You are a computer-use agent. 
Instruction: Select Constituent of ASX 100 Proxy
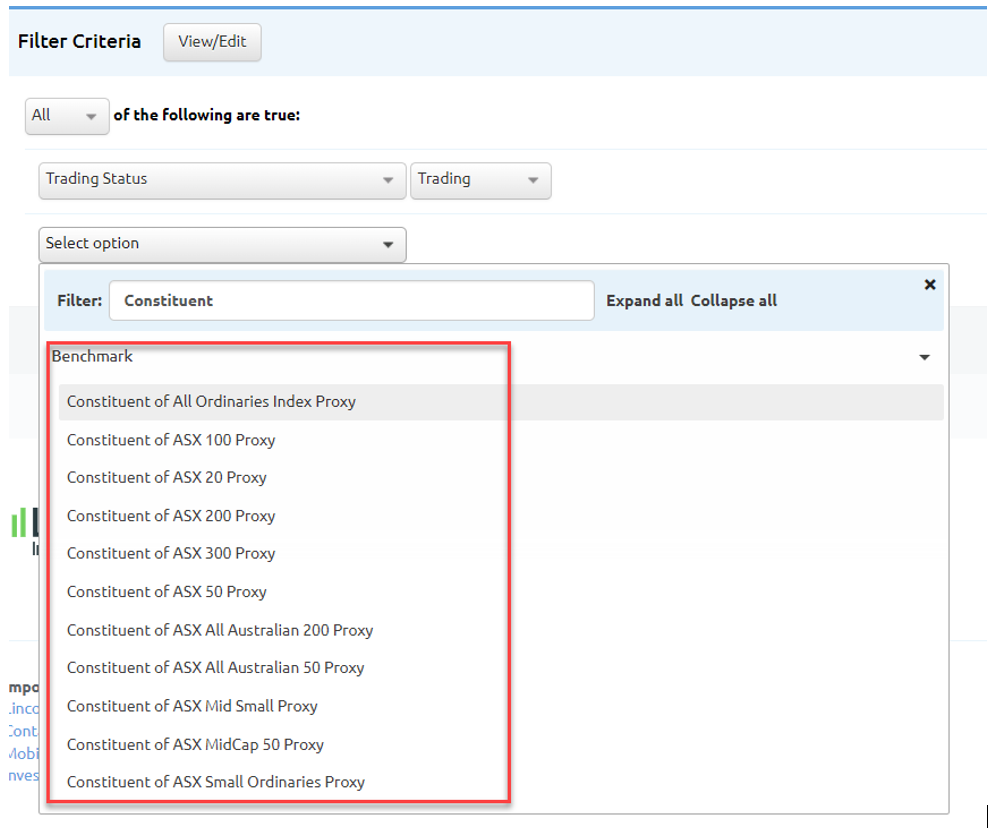(x=171, y=440)
